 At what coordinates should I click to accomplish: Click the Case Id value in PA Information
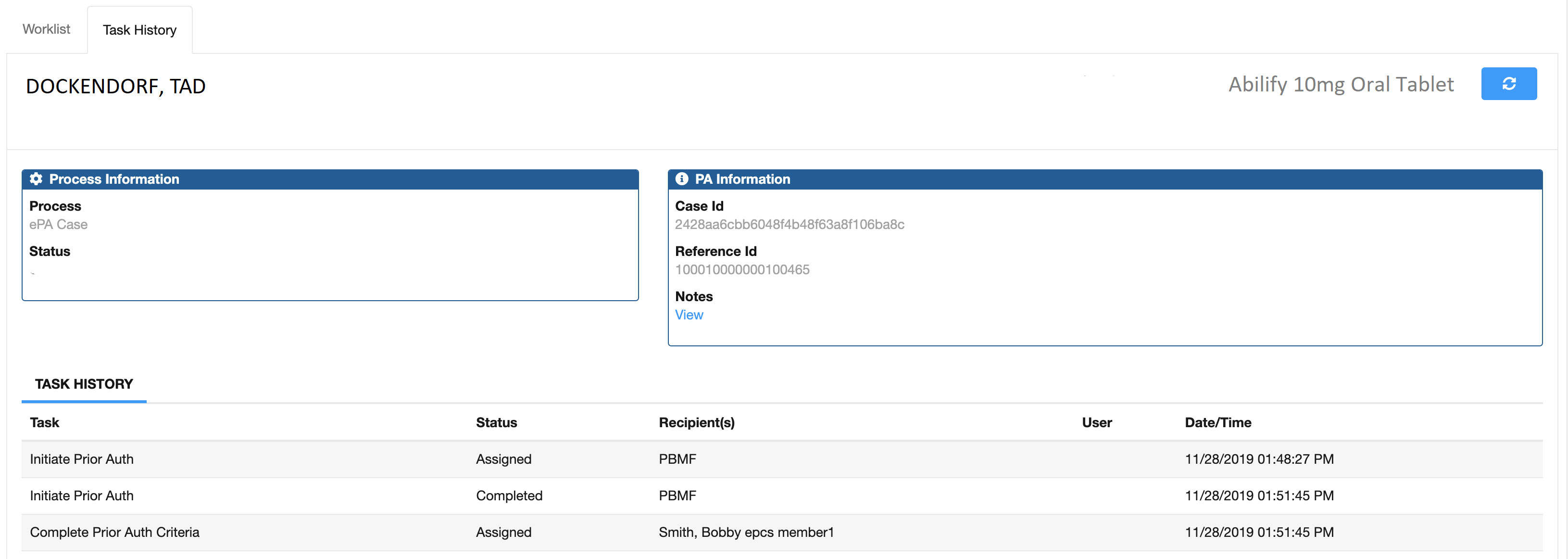click(x=790, y=224)
